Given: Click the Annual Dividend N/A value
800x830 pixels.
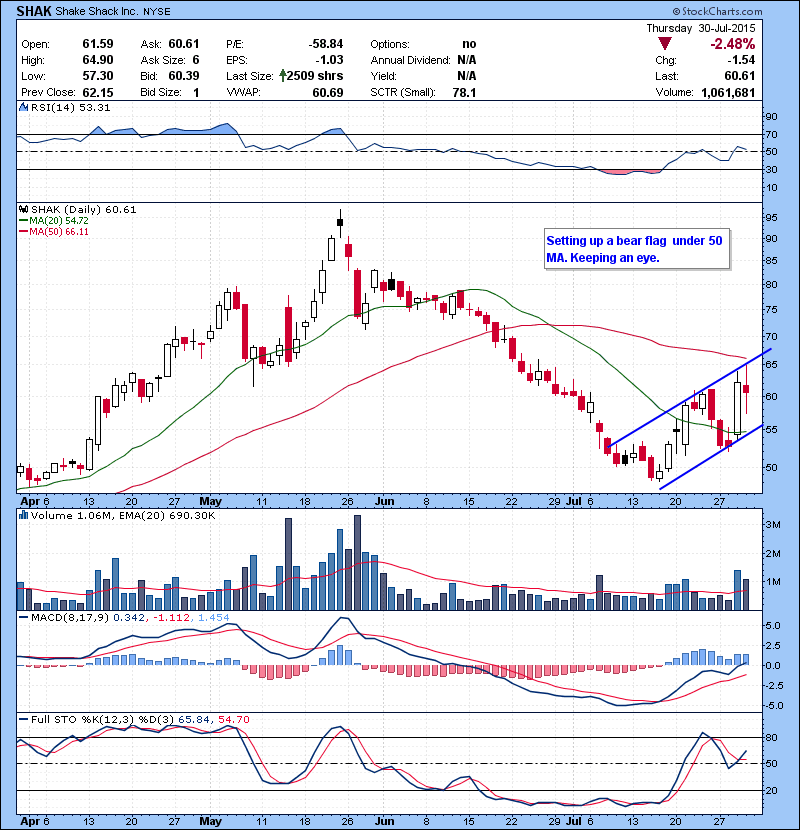Looking at the screenshot, I should coord(466,60).
